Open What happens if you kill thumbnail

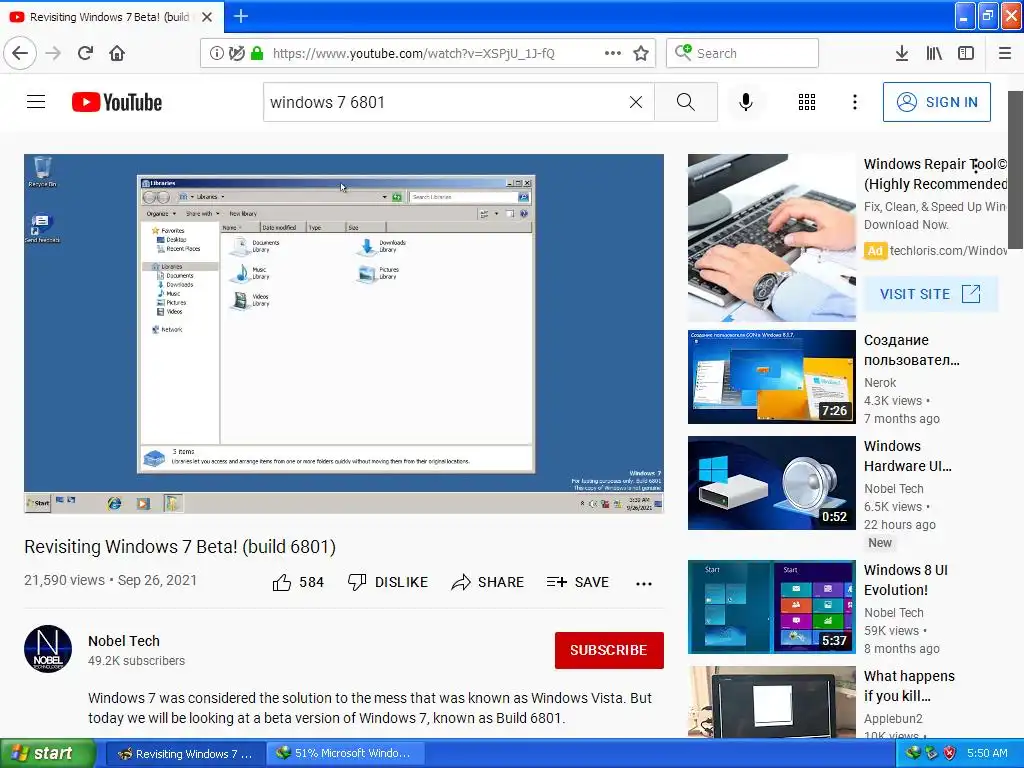tap(772, 702)
